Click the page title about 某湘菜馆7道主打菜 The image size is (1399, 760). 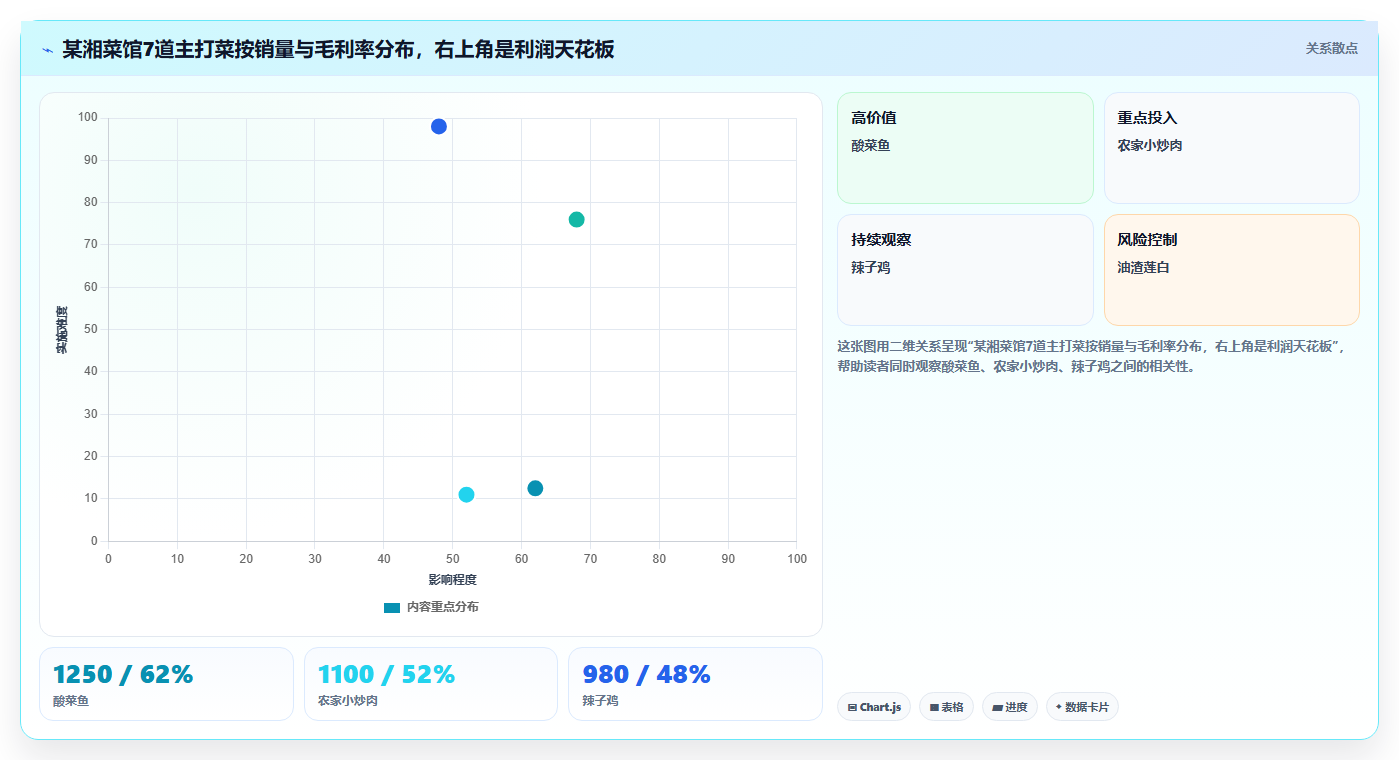[338, 49]
